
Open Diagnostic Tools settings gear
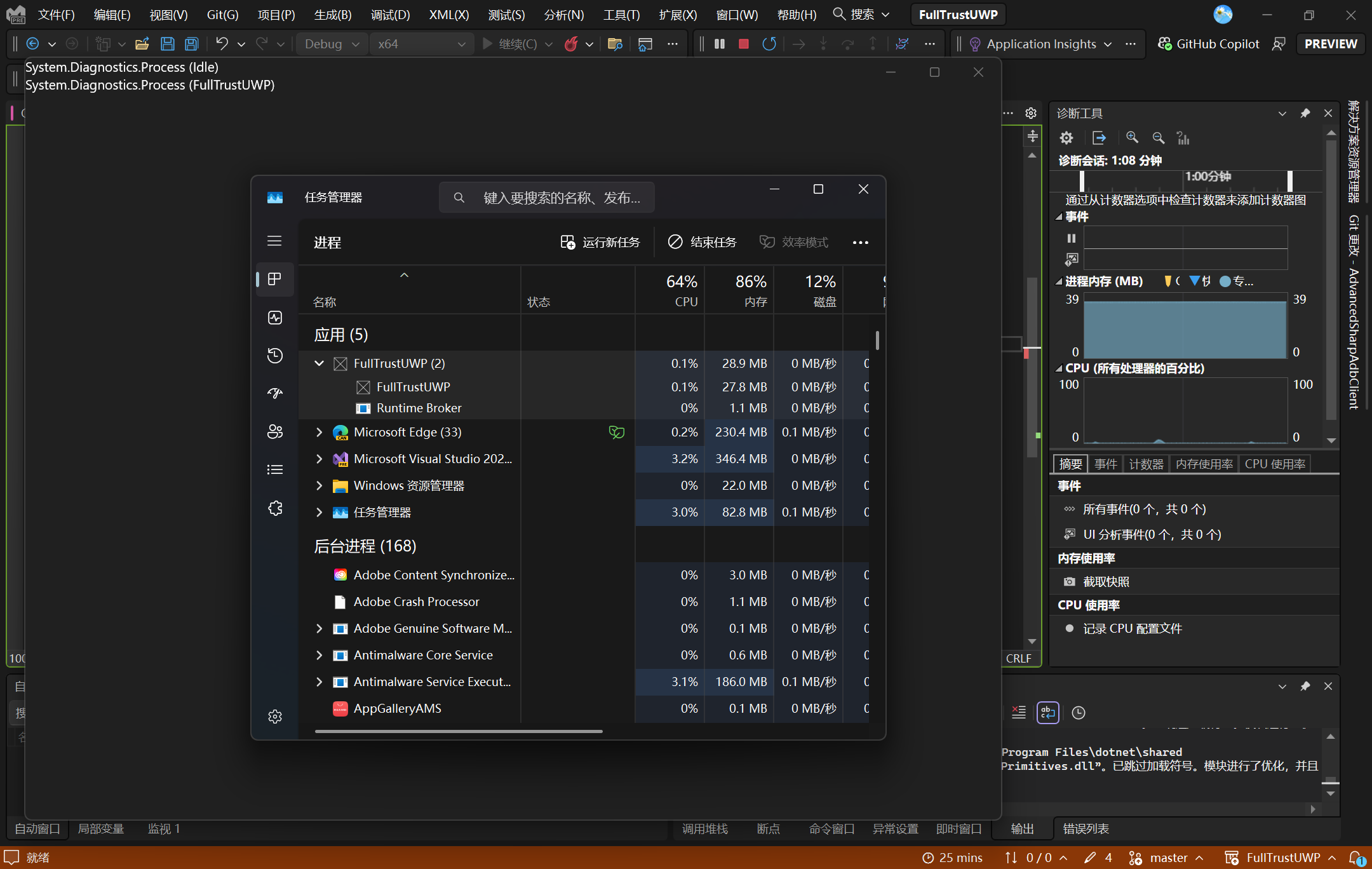(1066, 138)
